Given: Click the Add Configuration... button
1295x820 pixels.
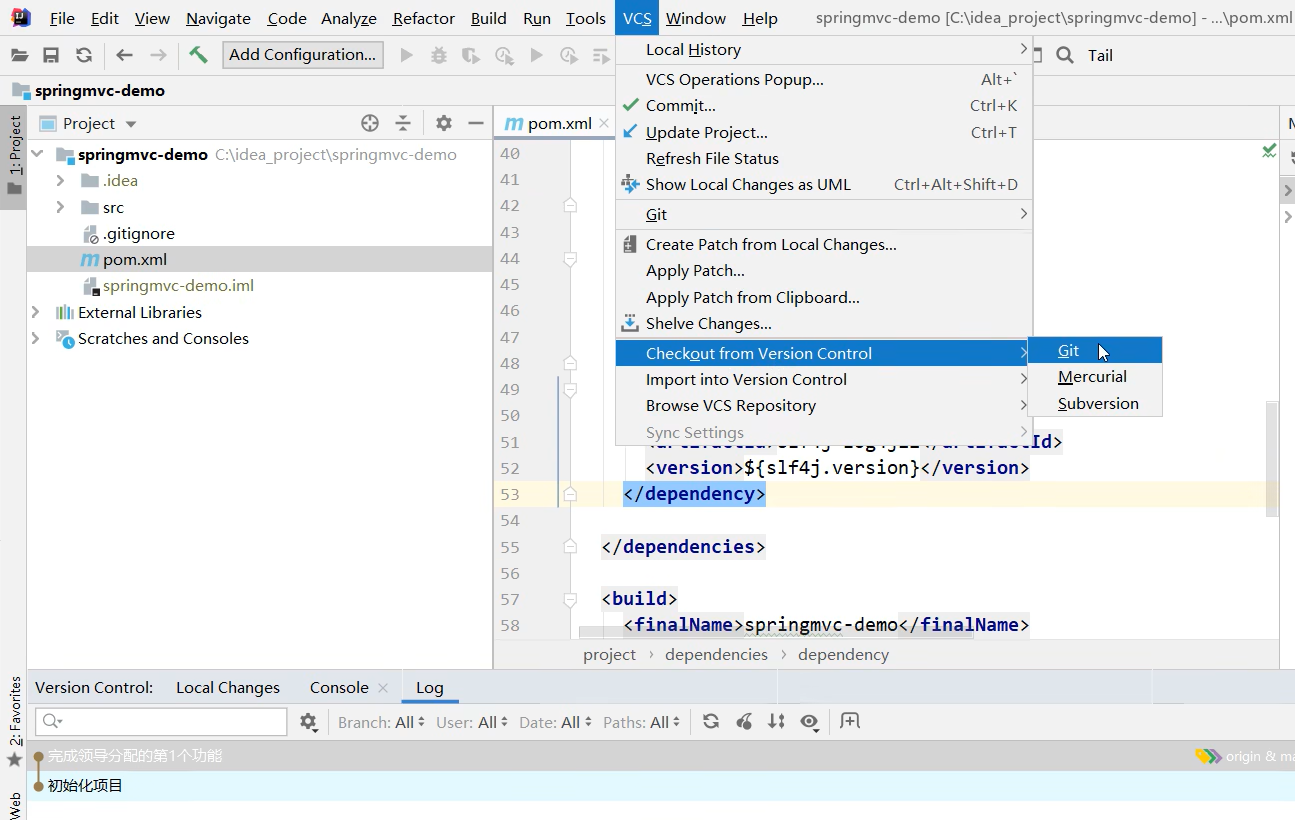Looking at the screenshot, I should [x=303, y=55].
